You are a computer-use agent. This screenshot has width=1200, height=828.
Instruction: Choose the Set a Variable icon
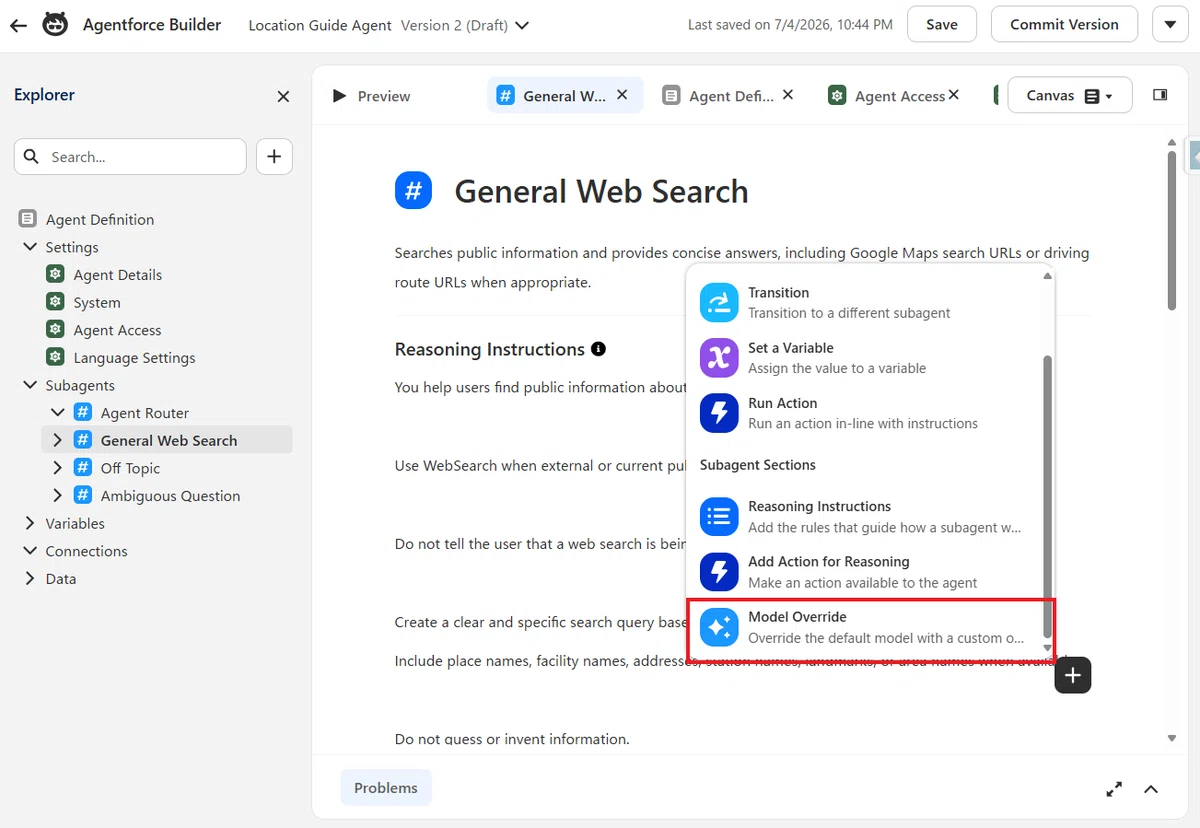pos(719,357)
